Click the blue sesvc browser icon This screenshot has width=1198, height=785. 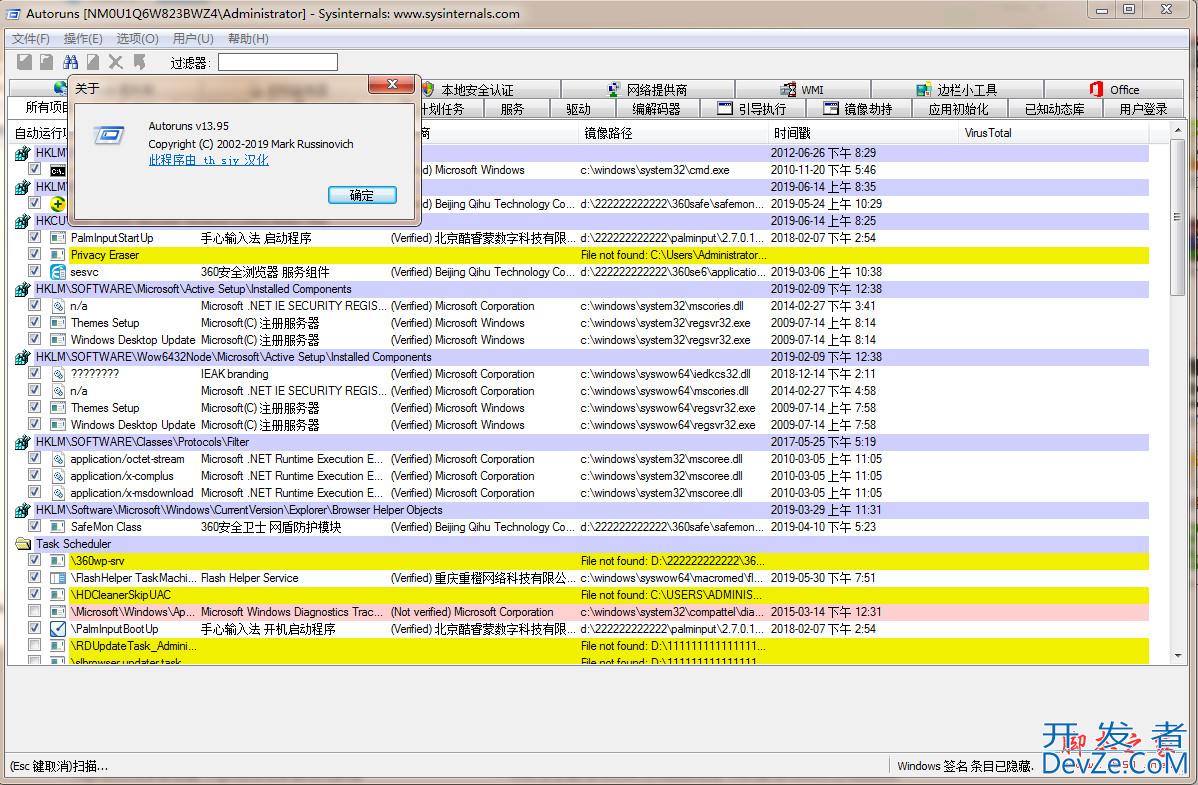point(57,272)
